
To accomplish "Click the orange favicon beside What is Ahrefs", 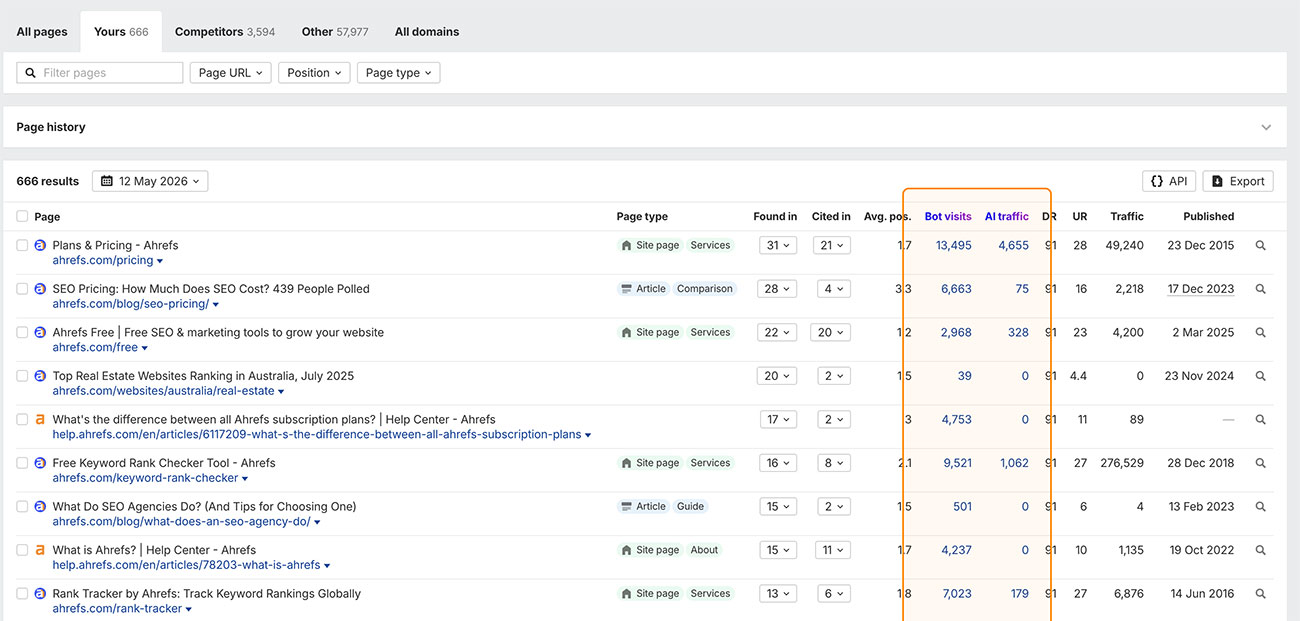I will [40, 550].
